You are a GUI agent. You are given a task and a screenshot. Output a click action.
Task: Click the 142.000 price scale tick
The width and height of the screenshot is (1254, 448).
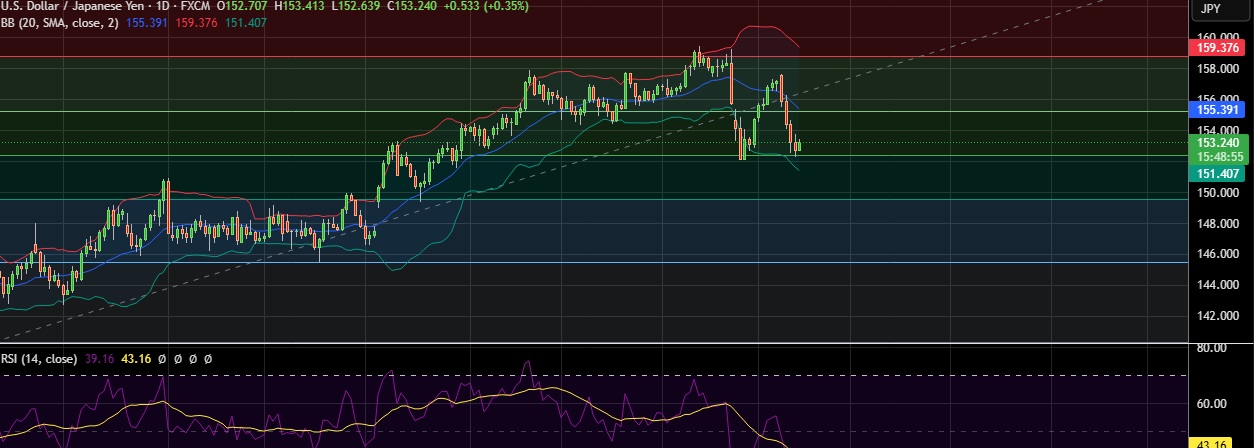1217,317
